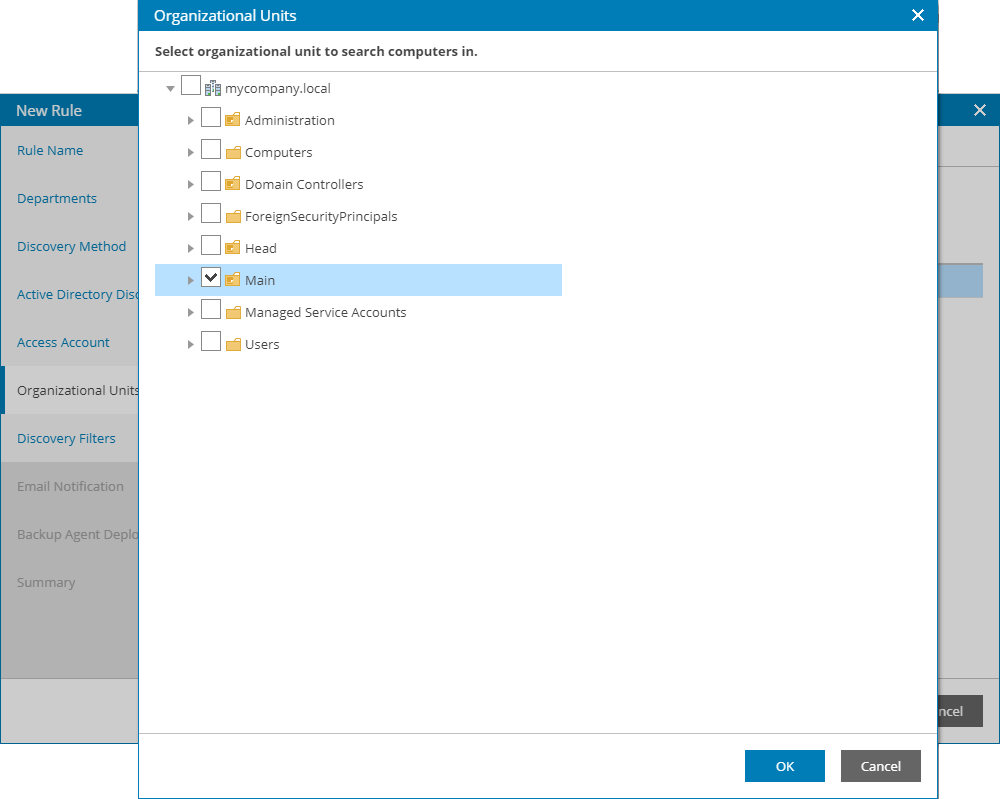
Task: Click the ForeignSecurityPrincipals folder icon
Action: 233,216
